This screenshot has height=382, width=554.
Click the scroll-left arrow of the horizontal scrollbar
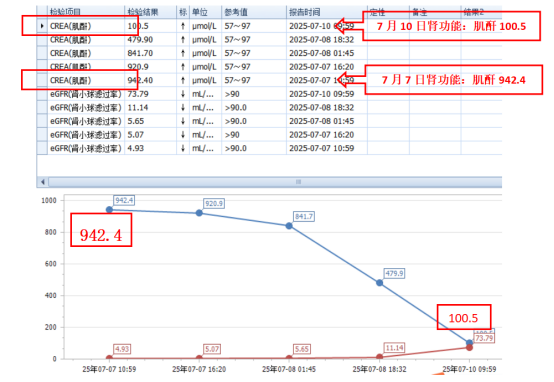click(43, 182)
